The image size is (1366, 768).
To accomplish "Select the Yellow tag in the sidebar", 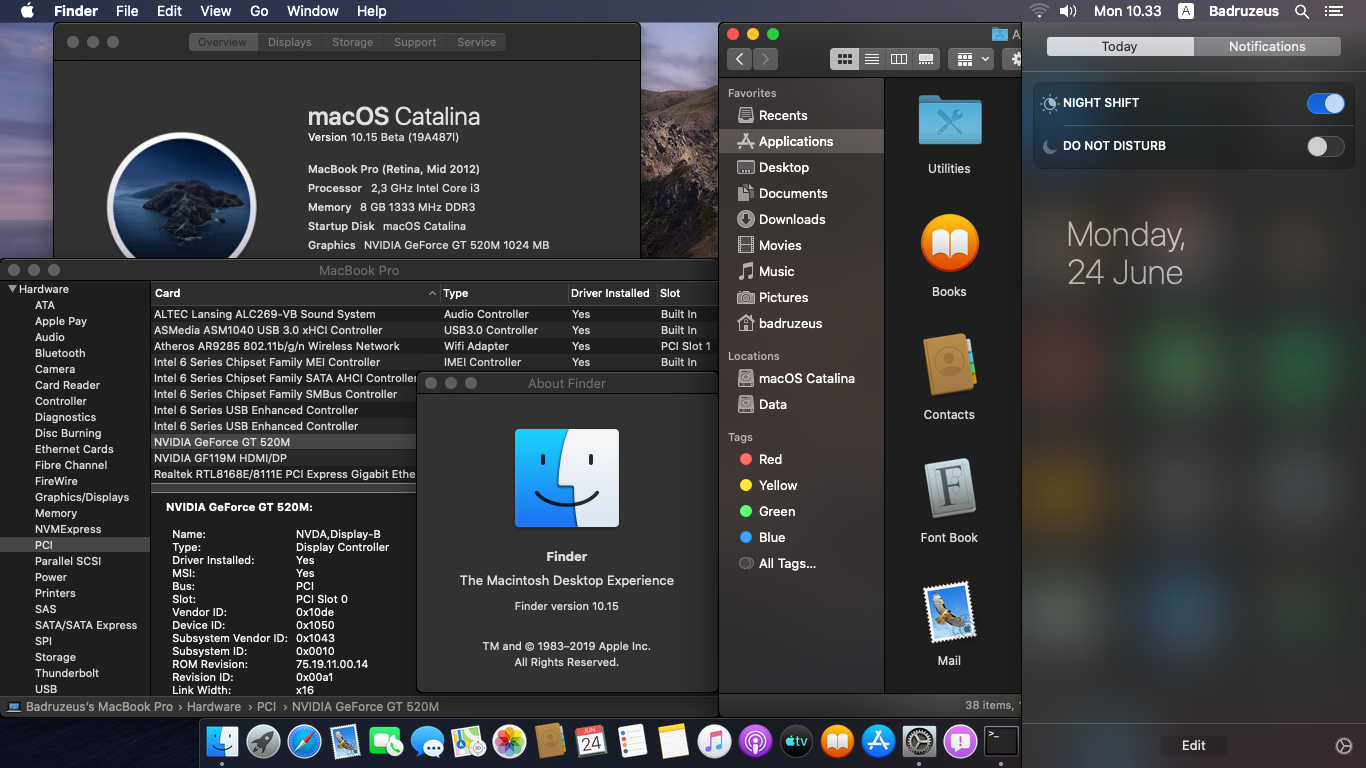I will pyautogui.click(x=777, y=485).
